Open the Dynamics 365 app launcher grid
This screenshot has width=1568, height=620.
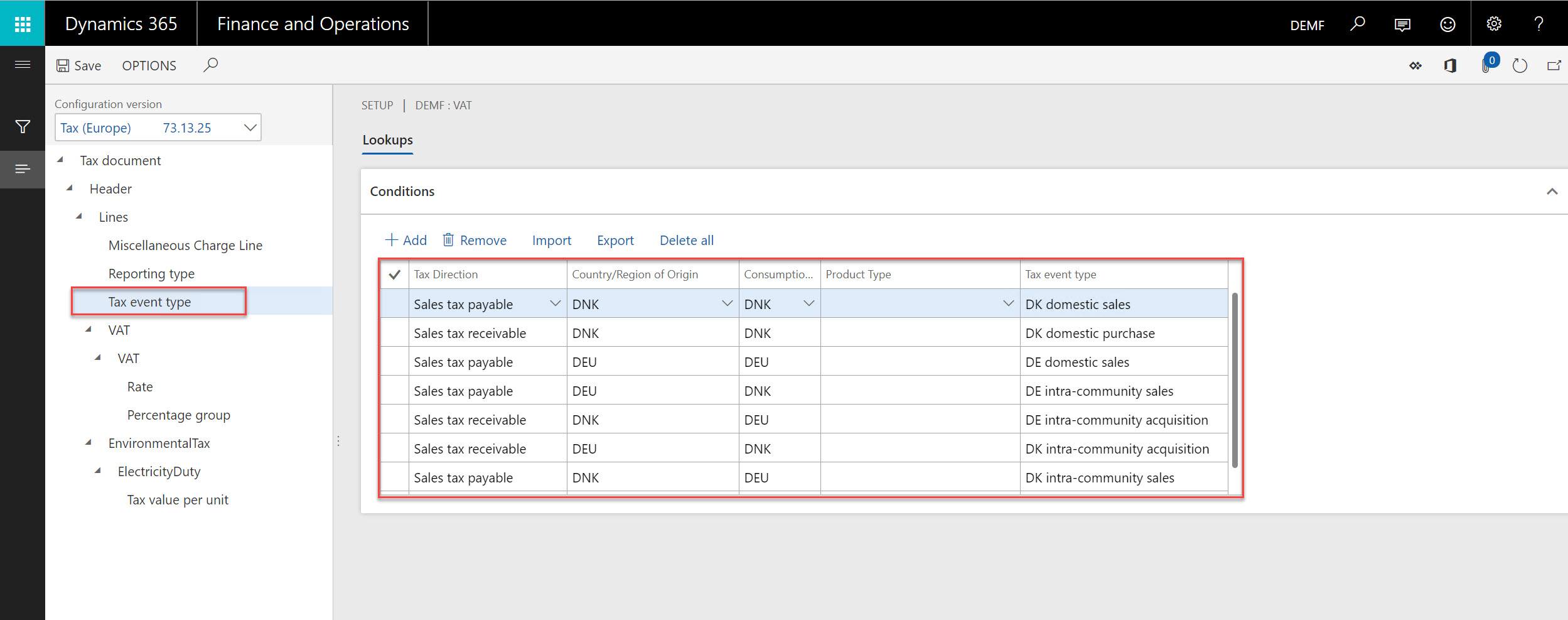click(23, 23)
